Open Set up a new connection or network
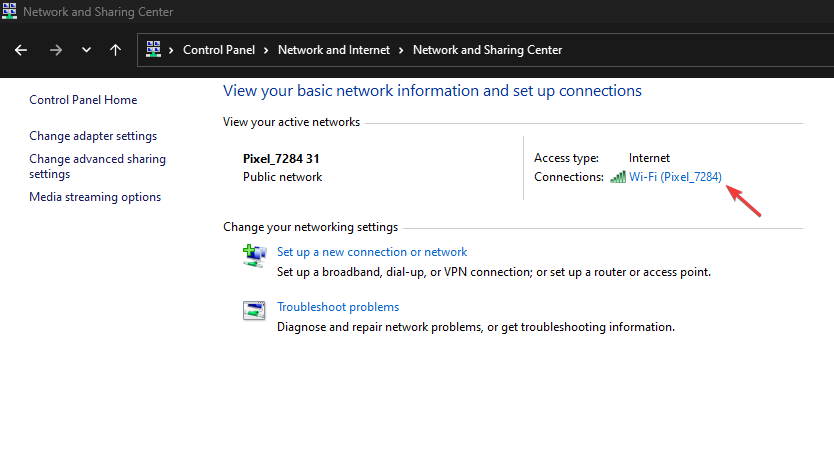Screen dimensions: 834x472 tap(372, 252)
